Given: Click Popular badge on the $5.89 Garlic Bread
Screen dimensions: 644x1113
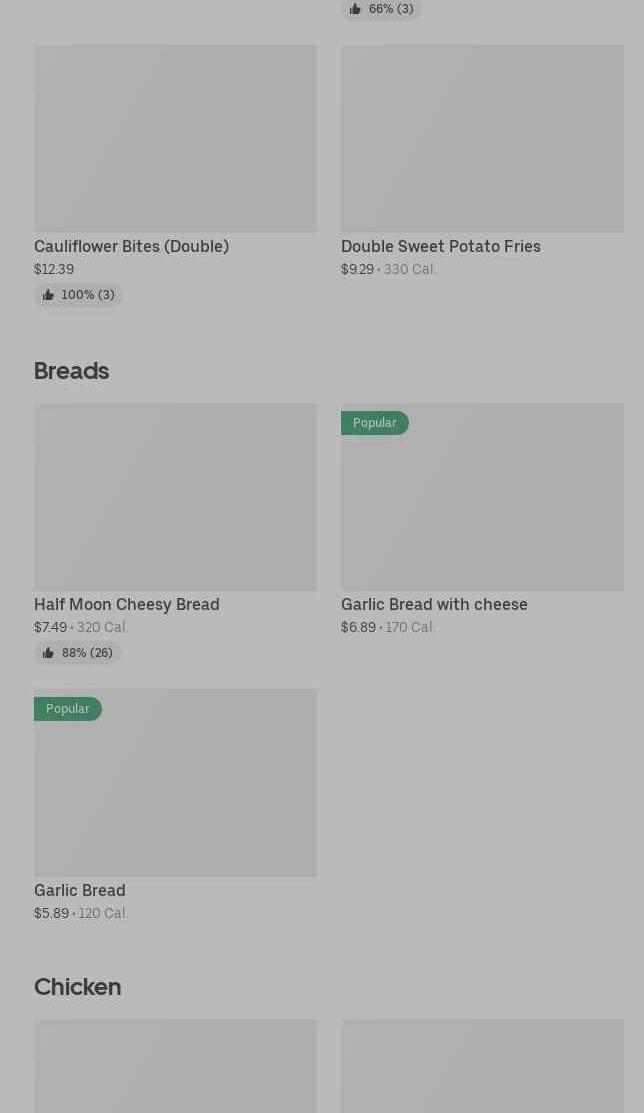Looking at the screenshot, I should point(67,709).
